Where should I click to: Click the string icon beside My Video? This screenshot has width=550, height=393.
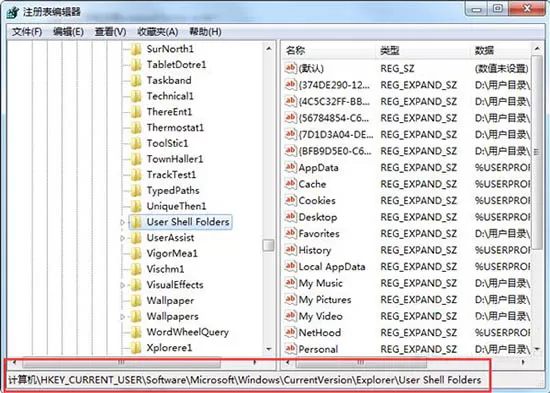click(x=290, y=315)
